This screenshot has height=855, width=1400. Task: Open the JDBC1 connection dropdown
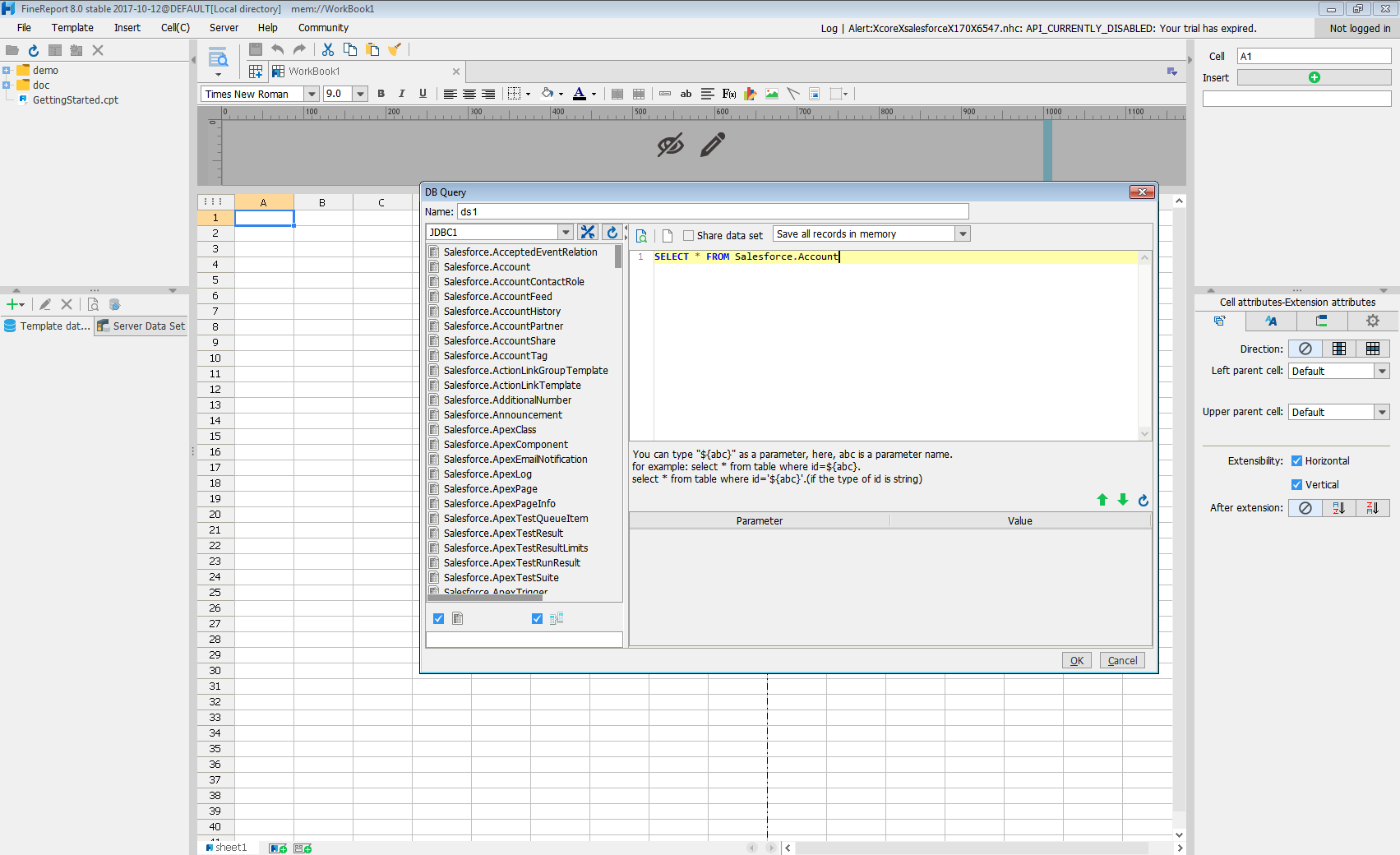click(x=565, y=233)
